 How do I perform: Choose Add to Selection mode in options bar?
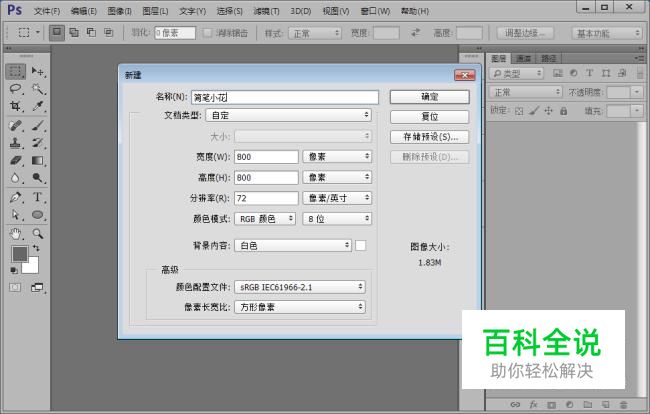coord(74,32)
